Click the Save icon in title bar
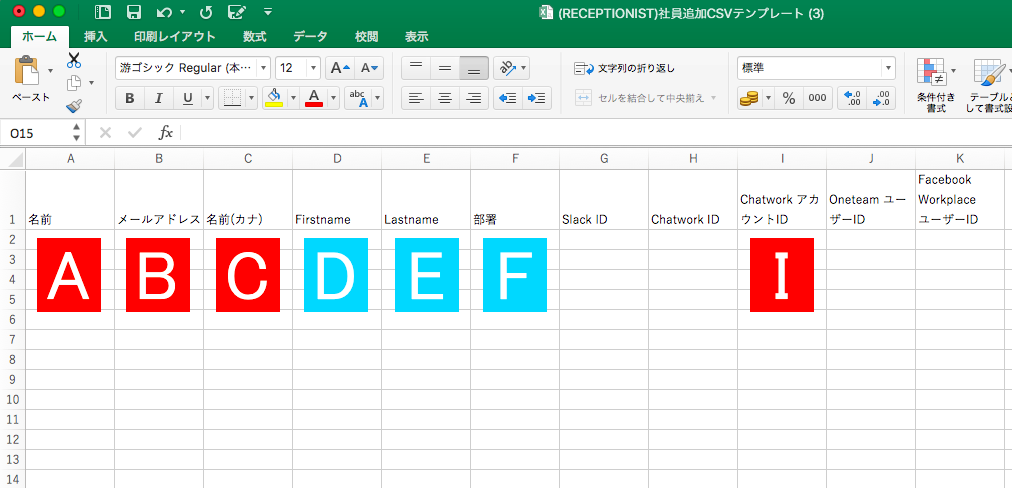 [133, 12]
